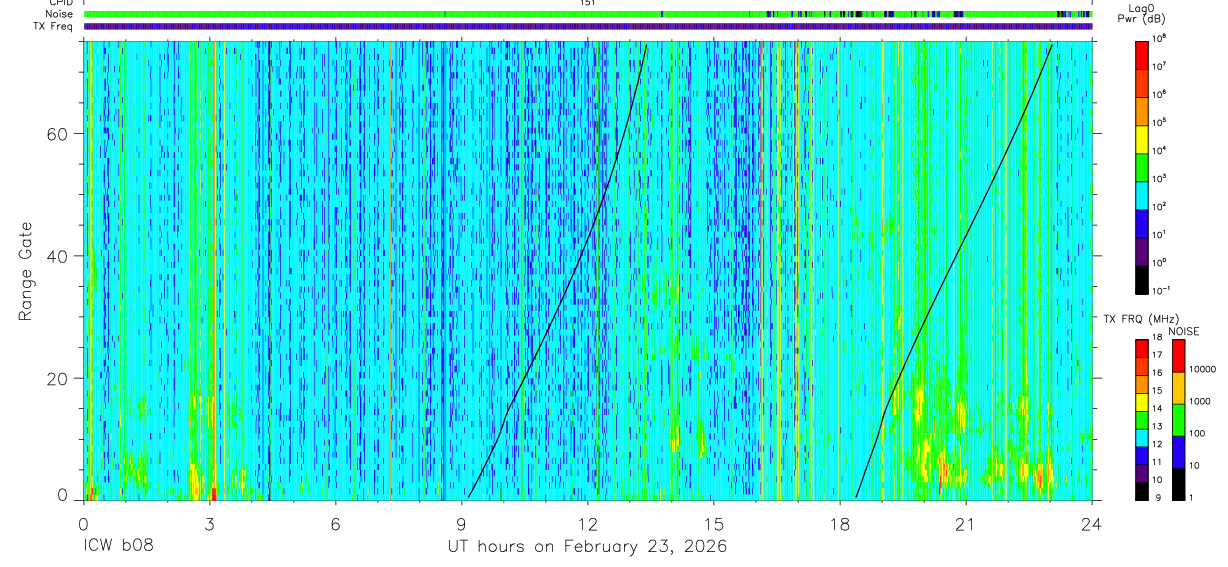Click the x-axis tick label '9'
Image resolution: width=1228 pixels, height=567 pixels.
(x=462, y=523)
